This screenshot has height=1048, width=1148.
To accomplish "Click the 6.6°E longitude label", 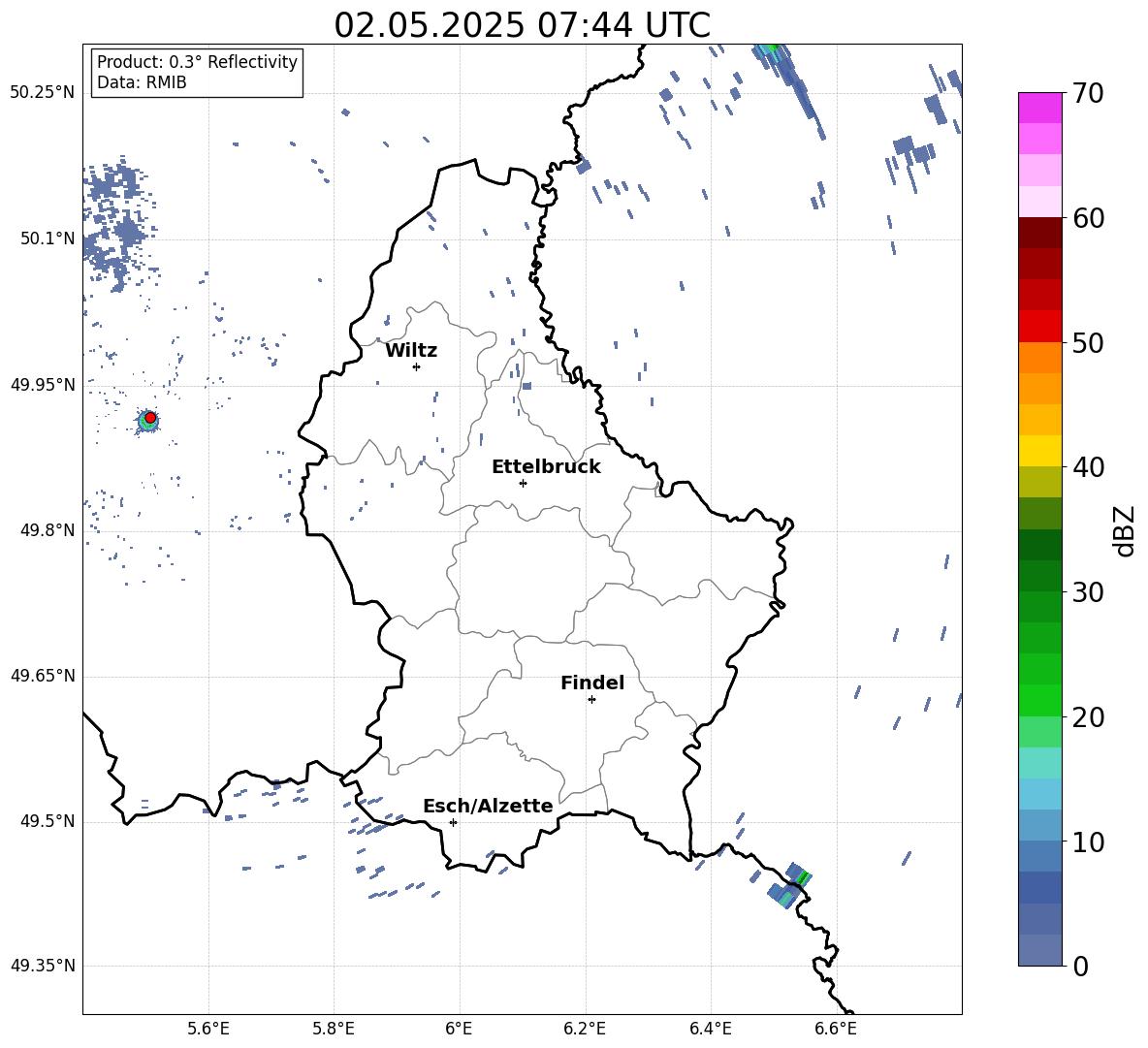I will (x=836, y=1029).
